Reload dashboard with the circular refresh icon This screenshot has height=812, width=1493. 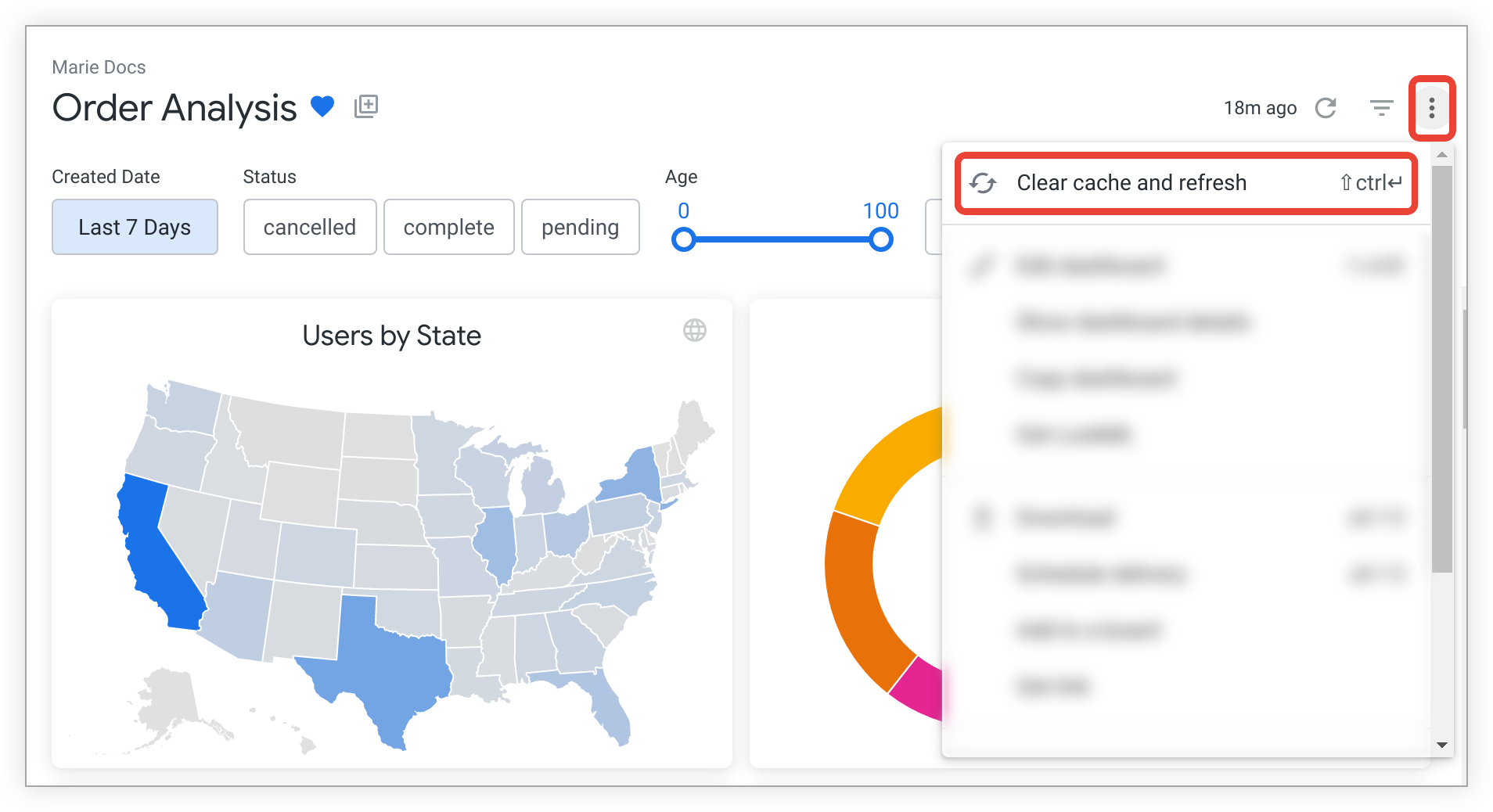coord(1326,108)
